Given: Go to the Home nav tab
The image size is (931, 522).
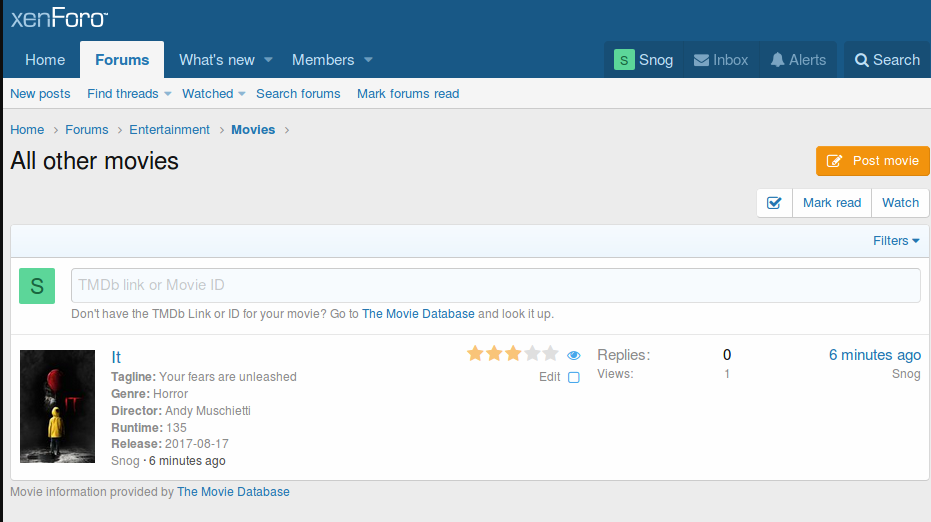Looking at the screenshot, I should [45, 60].
